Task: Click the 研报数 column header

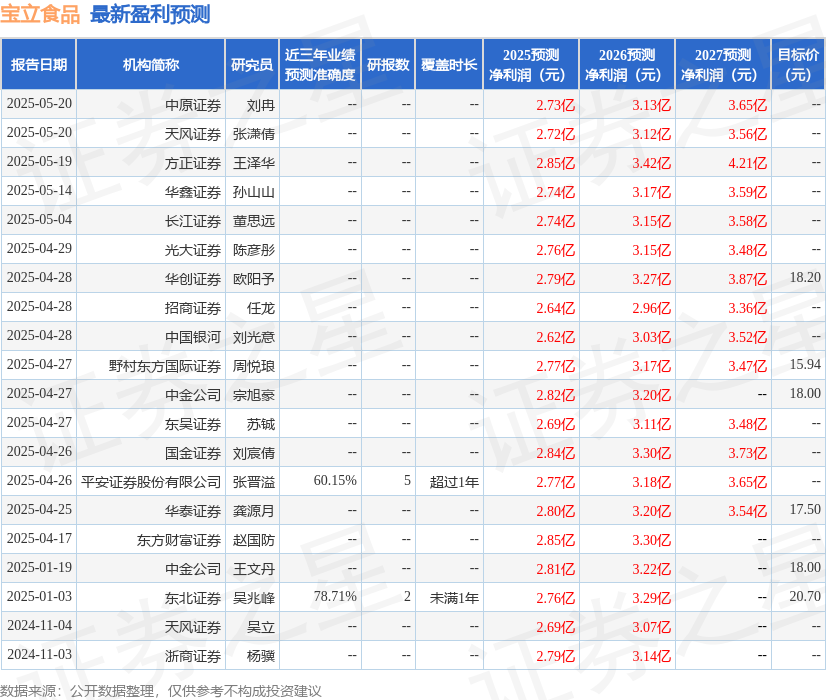Action: click(388, 65)
